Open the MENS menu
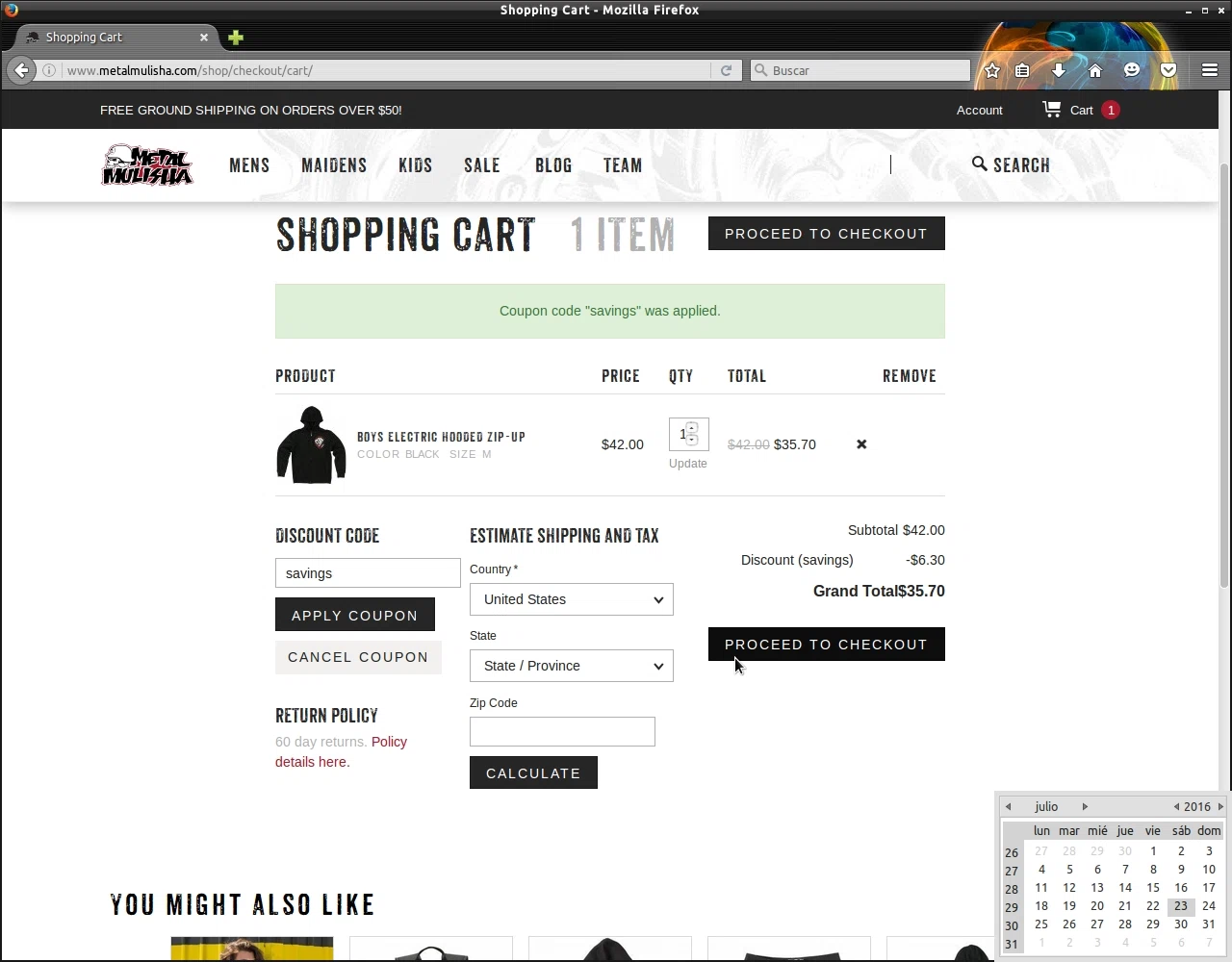 249,165
